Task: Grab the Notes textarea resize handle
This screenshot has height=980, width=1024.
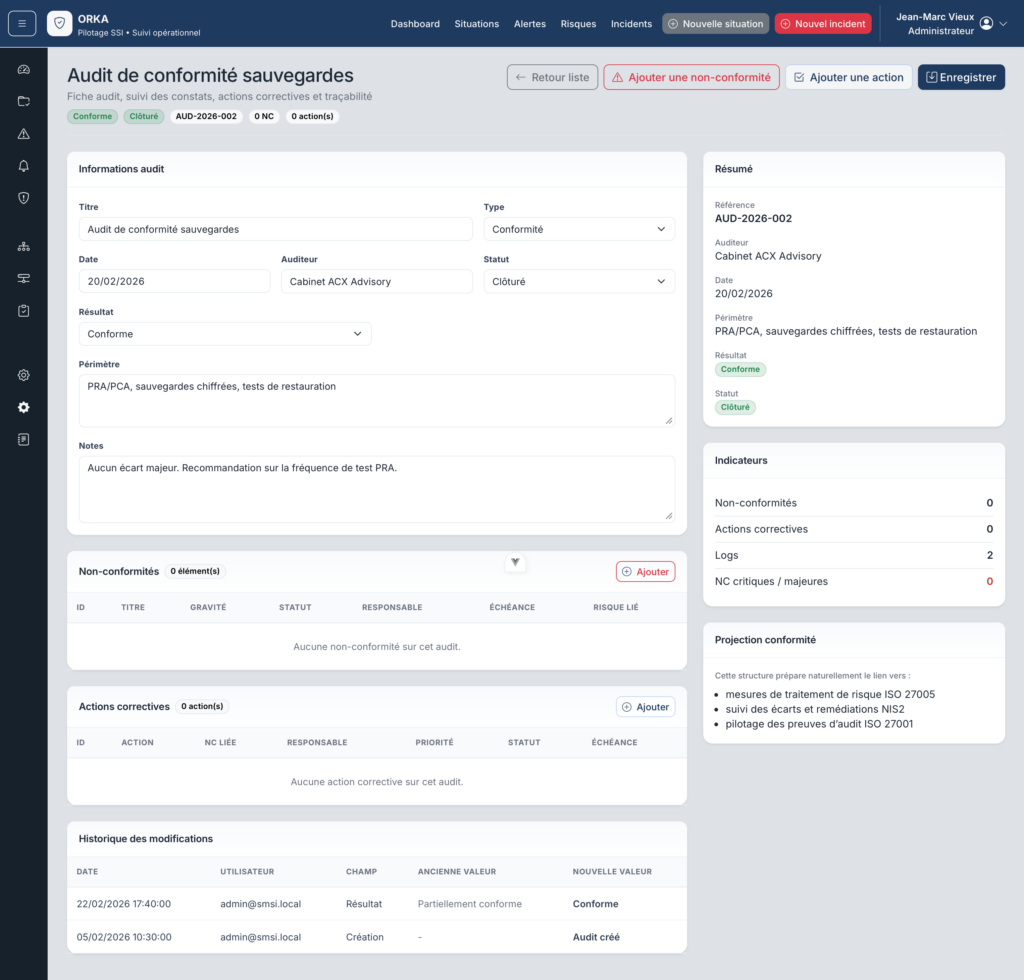Action: [x=669, y=516]
